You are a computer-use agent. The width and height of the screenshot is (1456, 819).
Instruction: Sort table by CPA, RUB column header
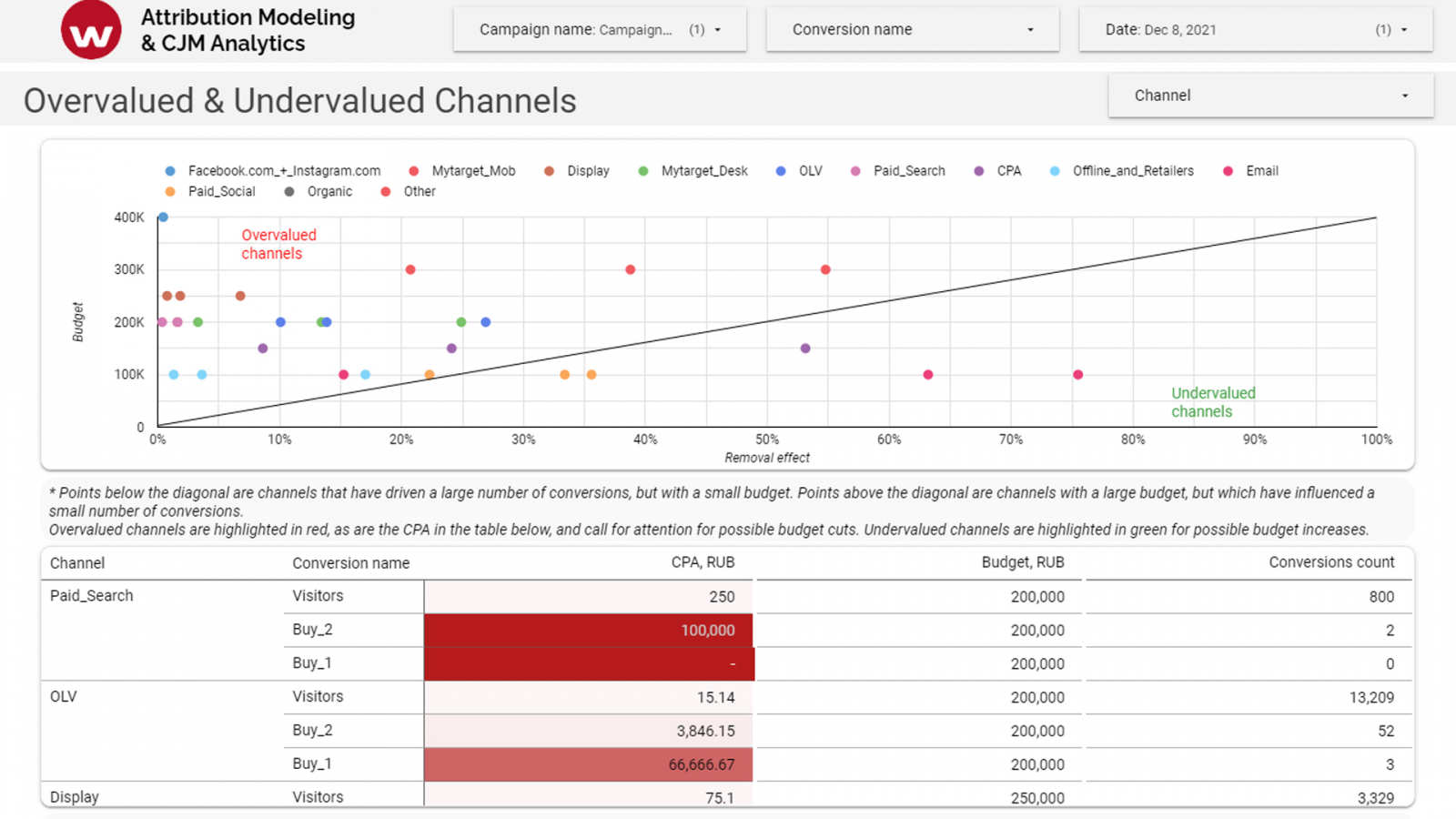point(703,562)
